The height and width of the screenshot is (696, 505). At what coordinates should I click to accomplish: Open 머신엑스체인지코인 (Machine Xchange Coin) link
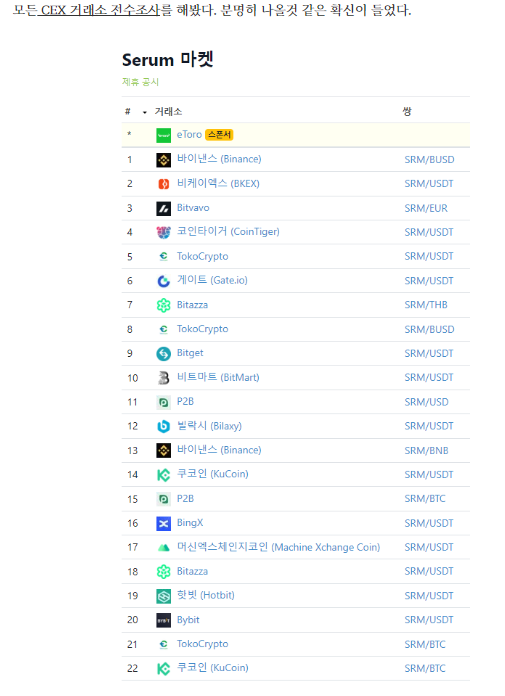[x=278, y=547]
